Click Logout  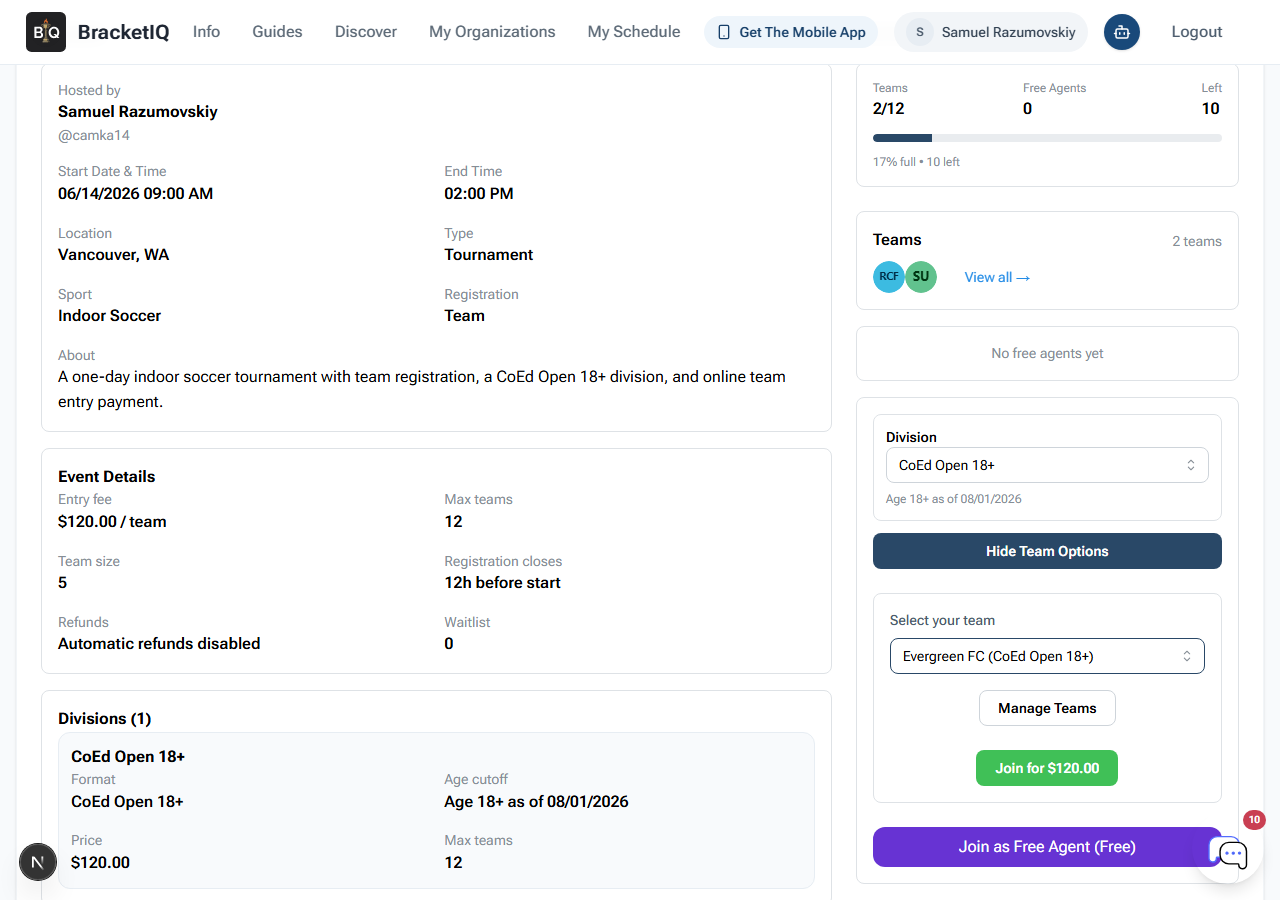1197,32
